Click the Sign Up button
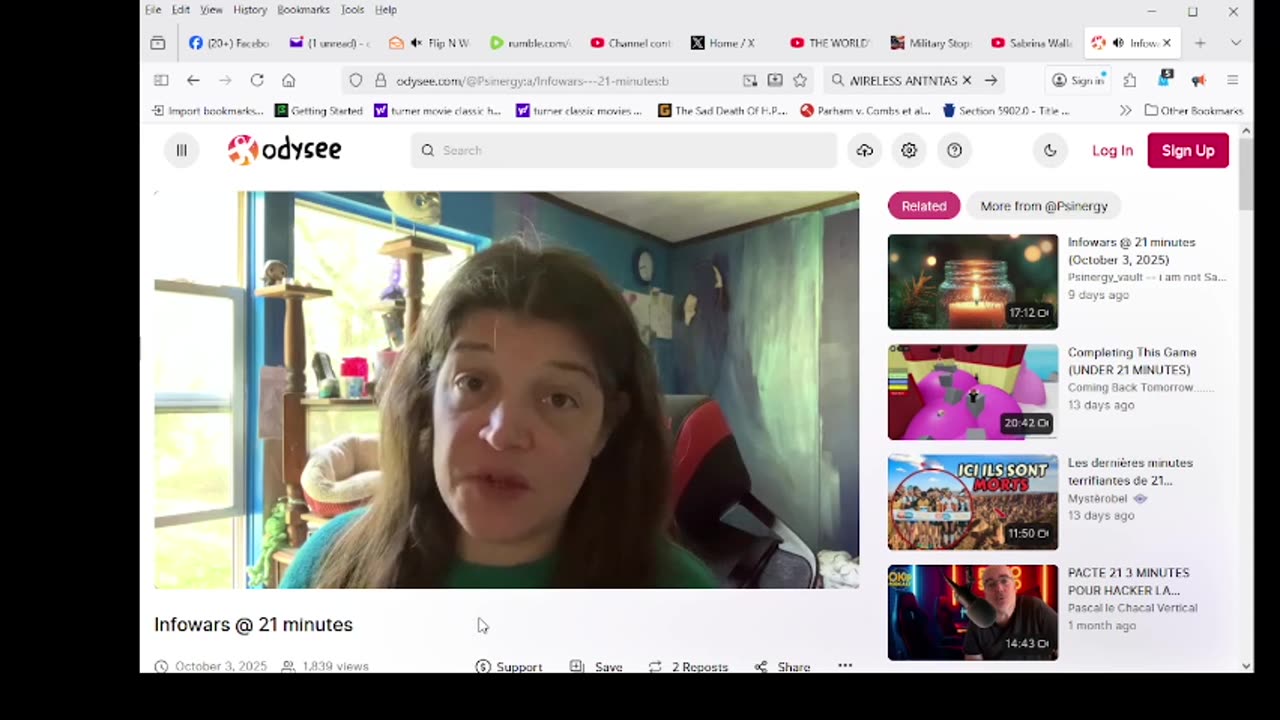 1188,150
